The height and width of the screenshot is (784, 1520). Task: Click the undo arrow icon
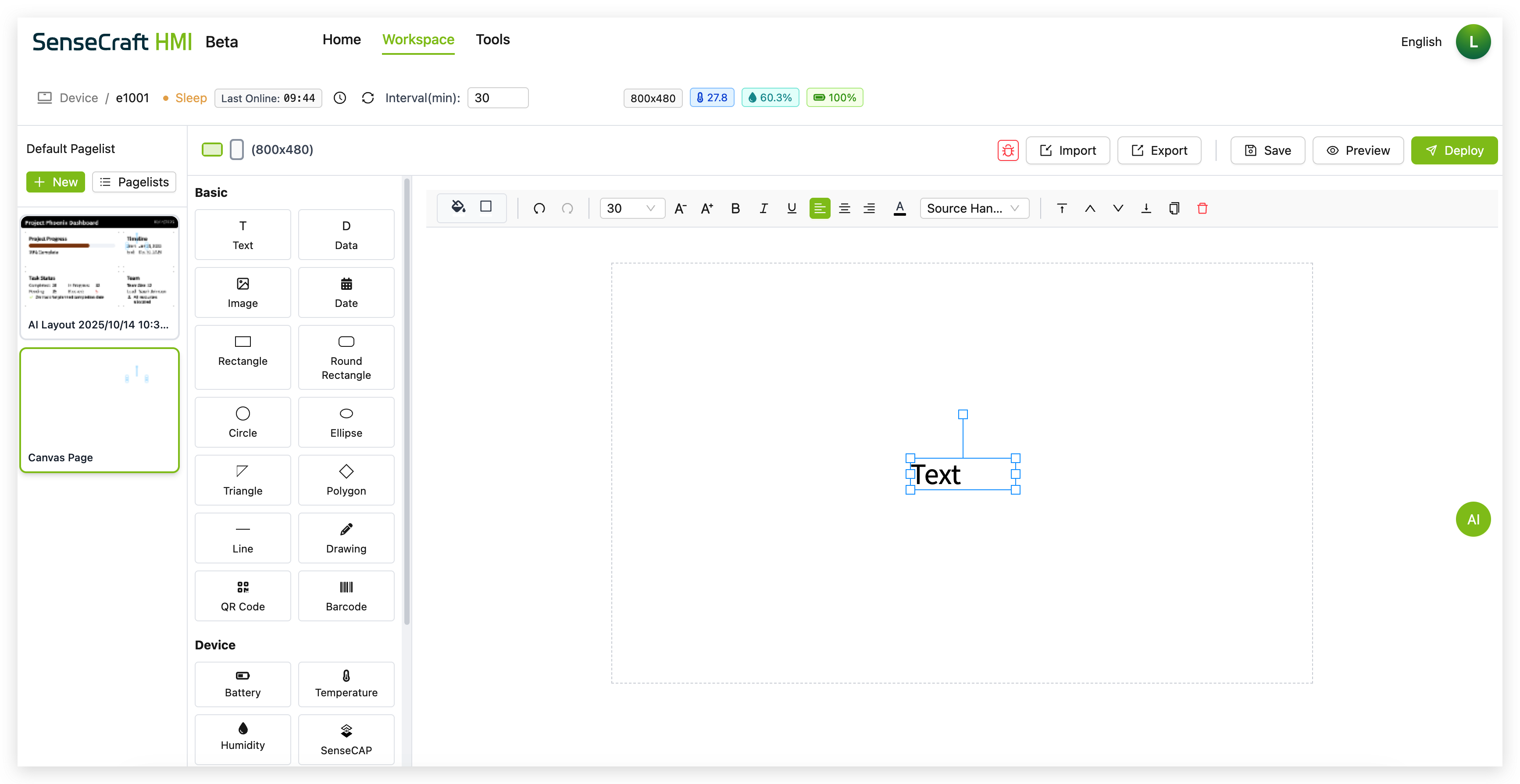(x=539, y=208)
